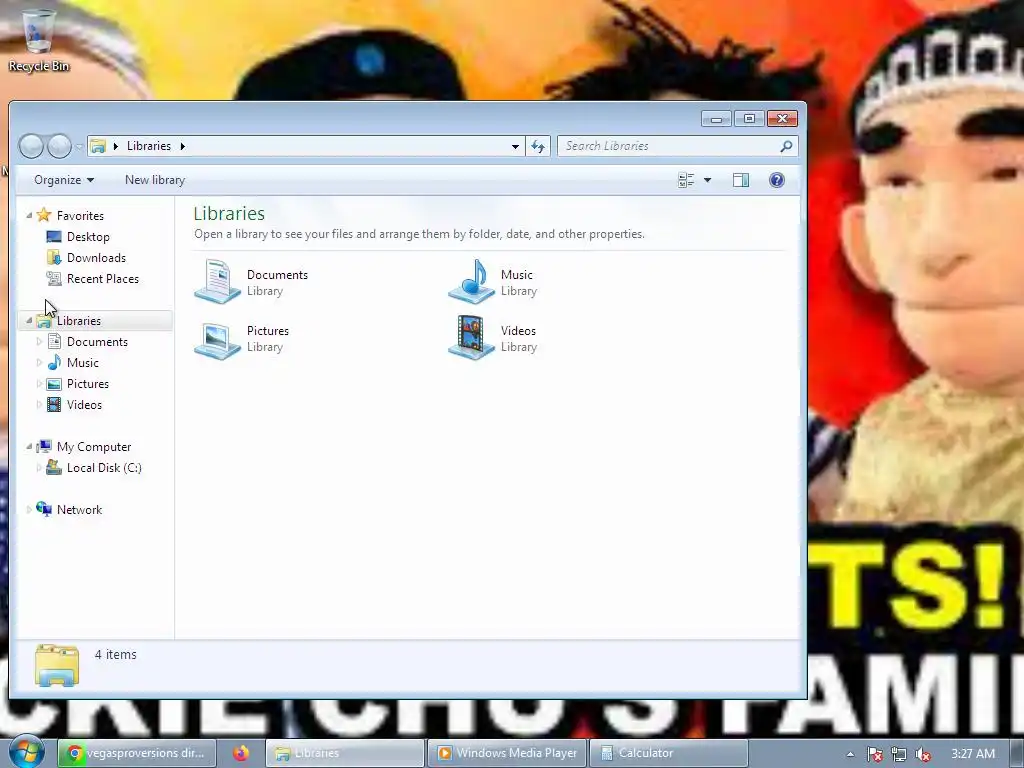The image size is (1024, 768).
Task: Click the Libraries folder icon in the details pane
Action: point(57,665)
